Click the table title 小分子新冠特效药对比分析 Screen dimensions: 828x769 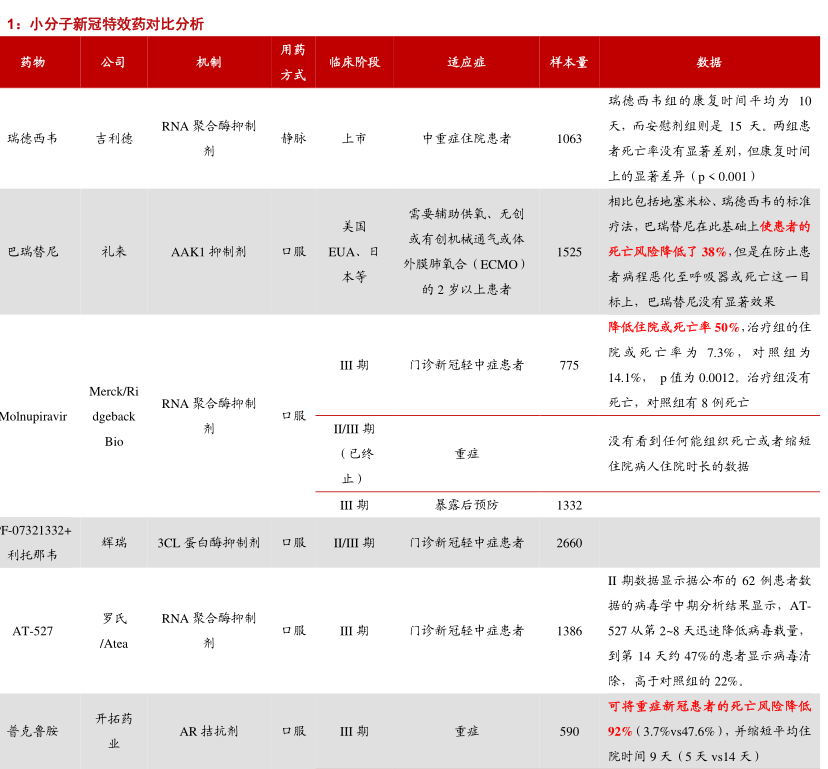pyautogui.click(x=116, y=24)
